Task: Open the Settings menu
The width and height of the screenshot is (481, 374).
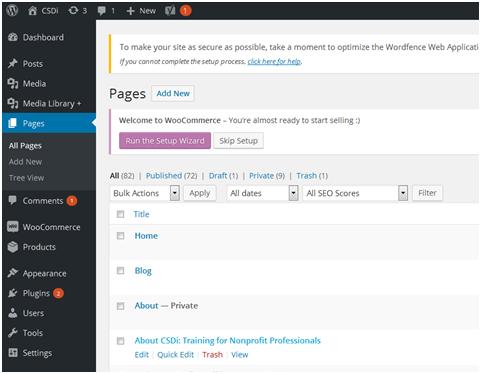Action: (x=49, y=353)
